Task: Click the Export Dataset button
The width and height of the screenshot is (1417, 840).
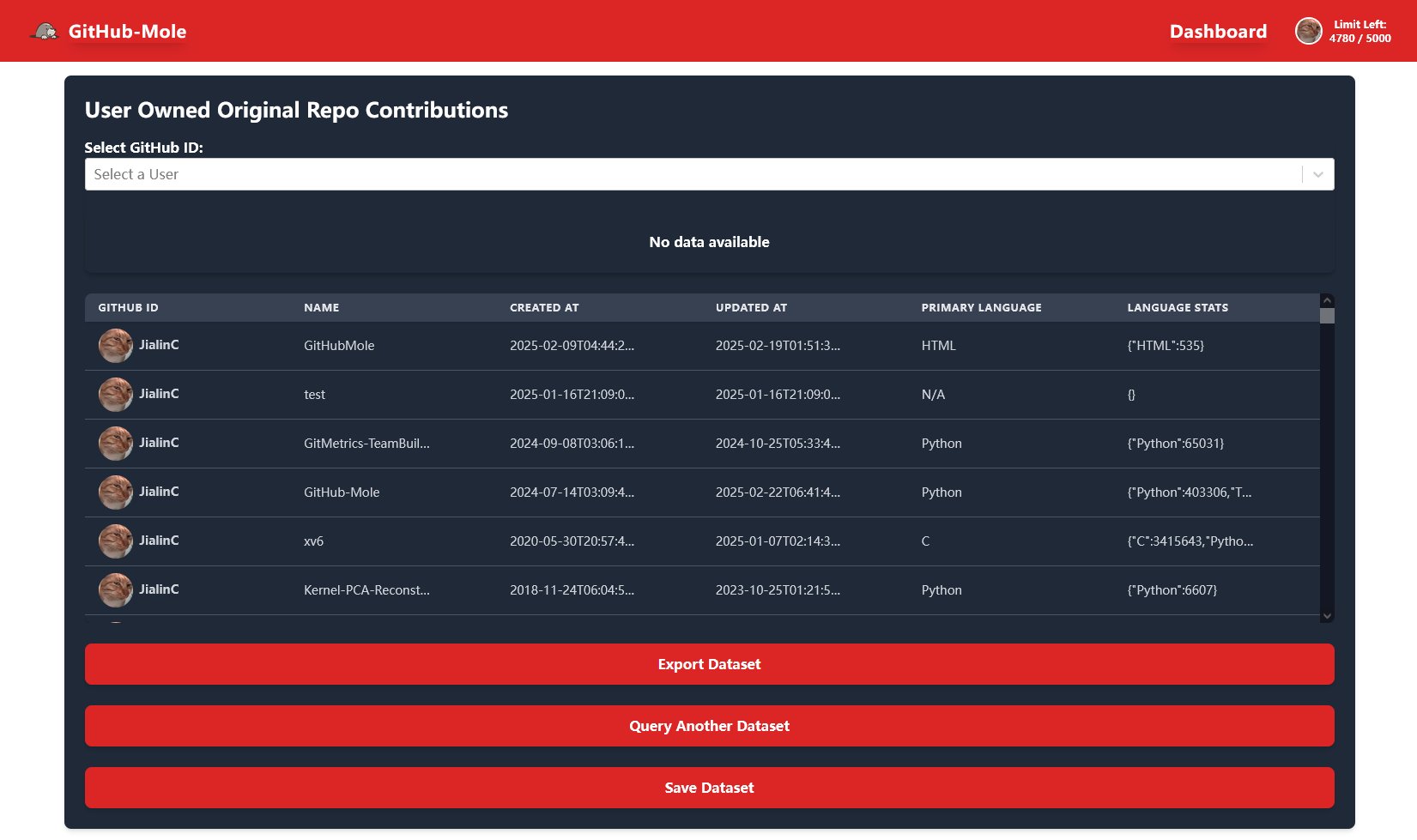Action: coord(708,664)
